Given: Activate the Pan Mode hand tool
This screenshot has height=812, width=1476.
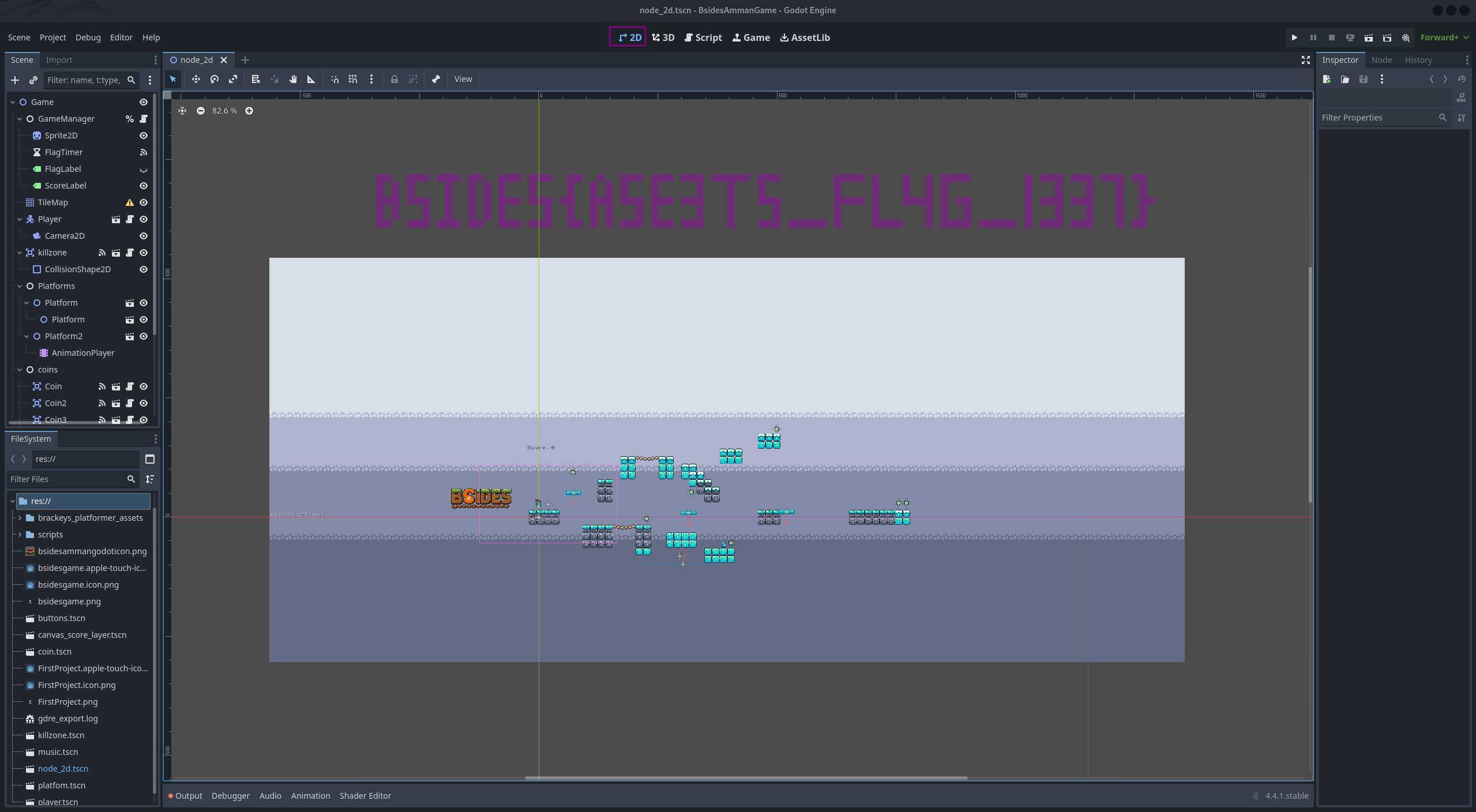Looking at the screenshot, I should (x=293, y=79).
